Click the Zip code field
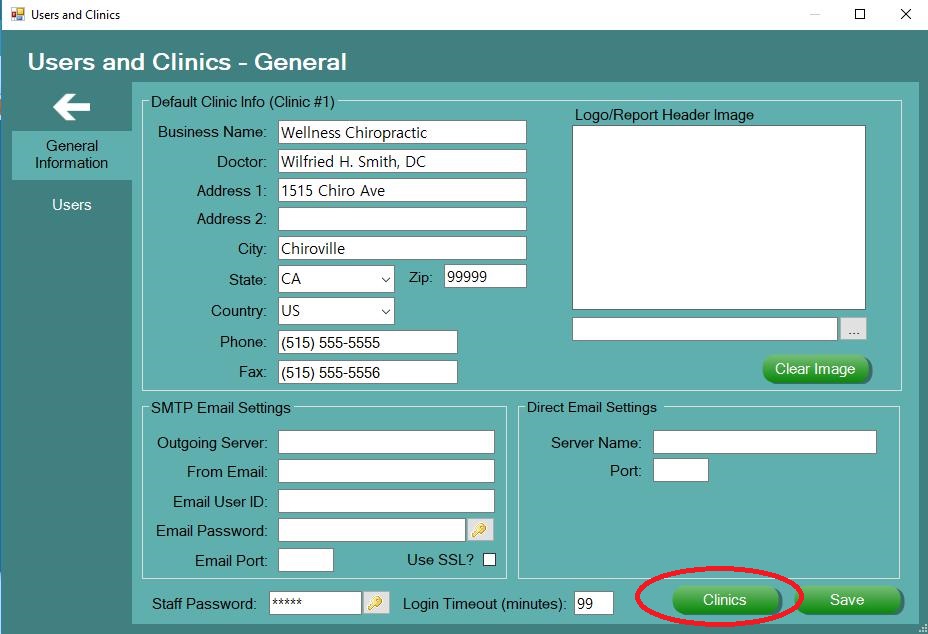928x634 pixels. [485, 276]
